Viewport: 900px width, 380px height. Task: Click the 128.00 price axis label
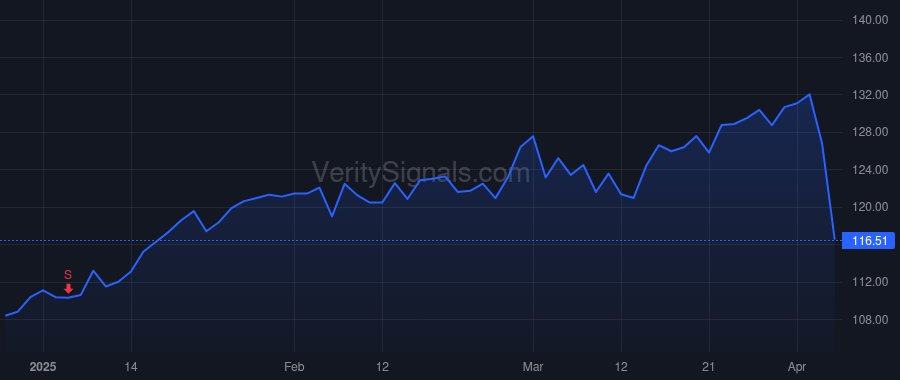click(x=871, y=133)
